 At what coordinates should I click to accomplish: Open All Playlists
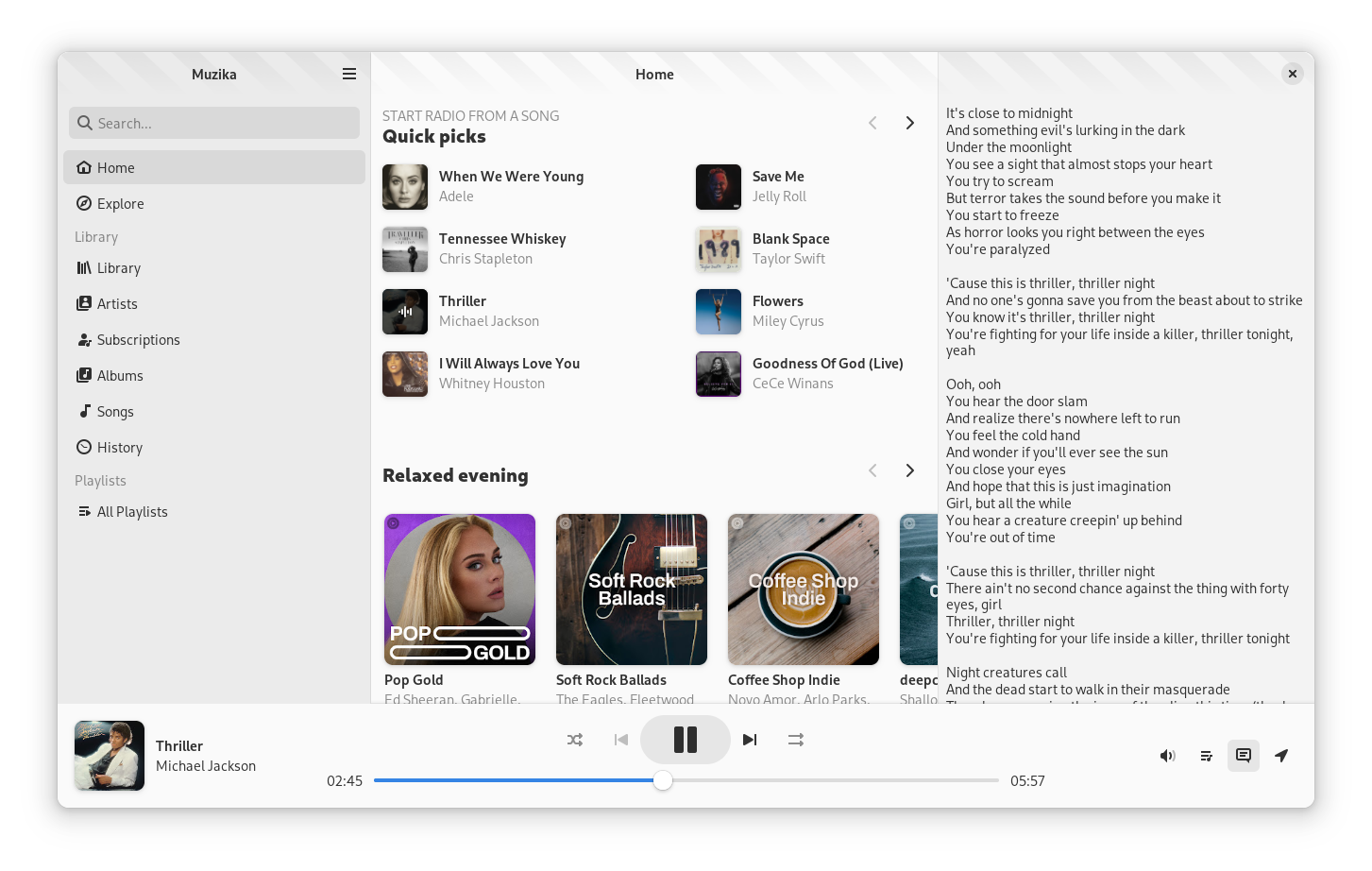tap(214, 511)
